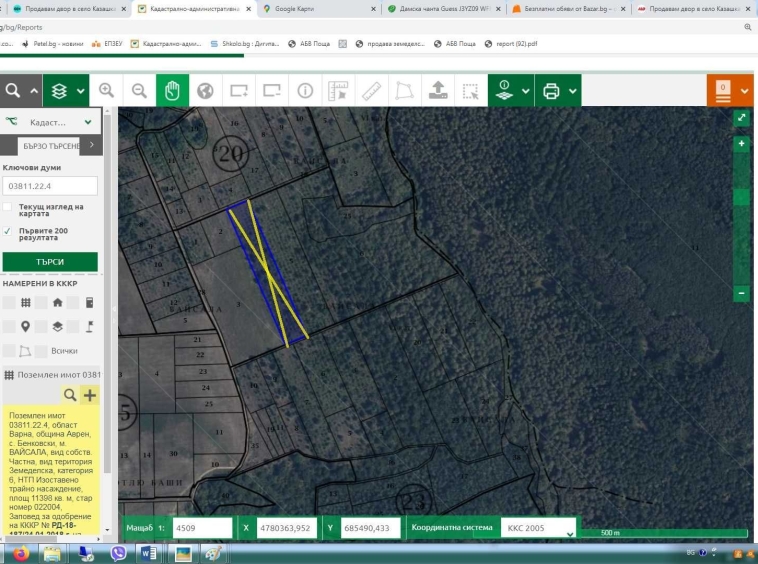The width and height of the screenshot is (758, 564).
Task: Edit the Мащаб scale field 4509
Action: pyautogui.click(x=202, y=528)
